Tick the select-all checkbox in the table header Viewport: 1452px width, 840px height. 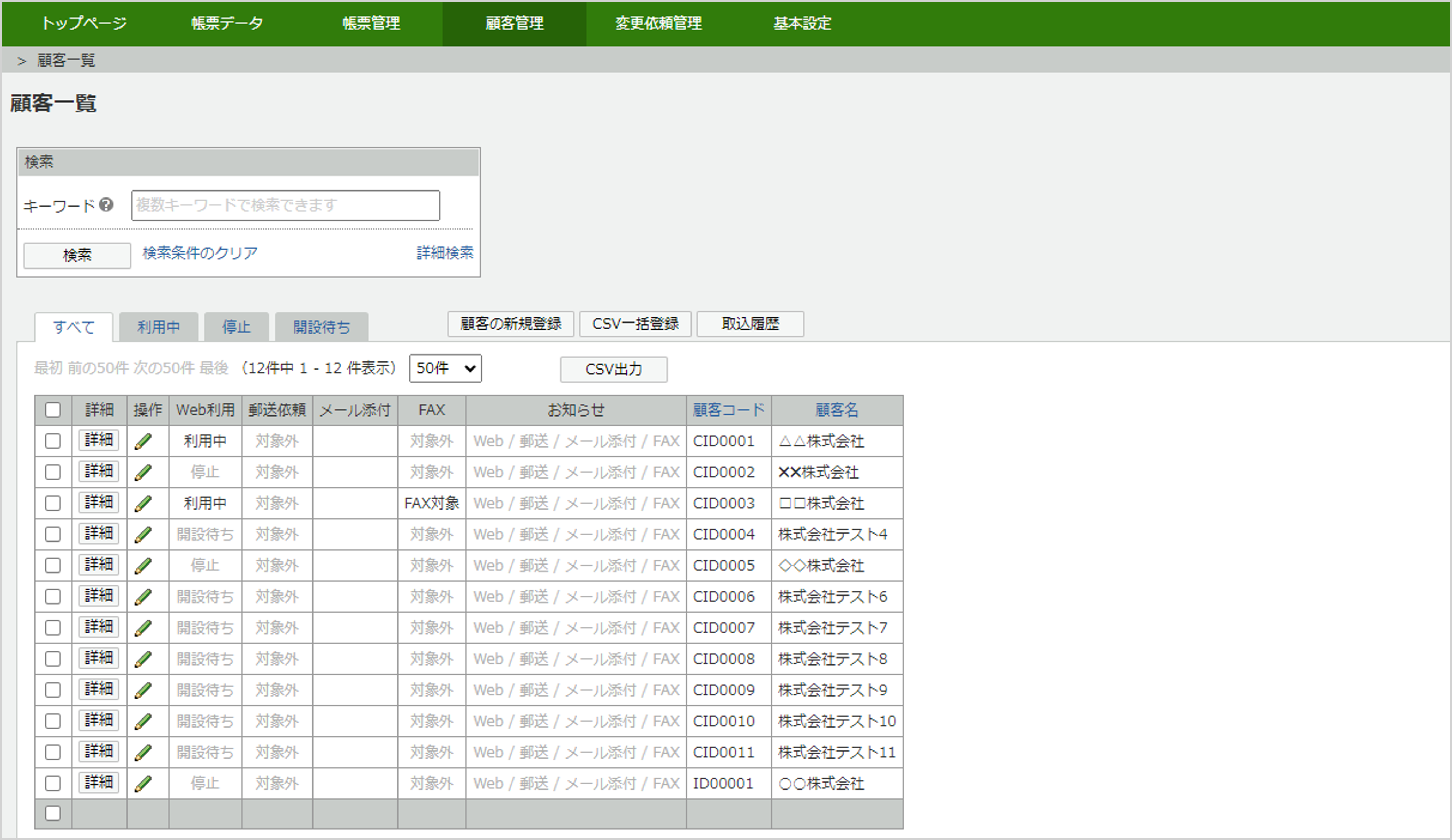point(53,410)
